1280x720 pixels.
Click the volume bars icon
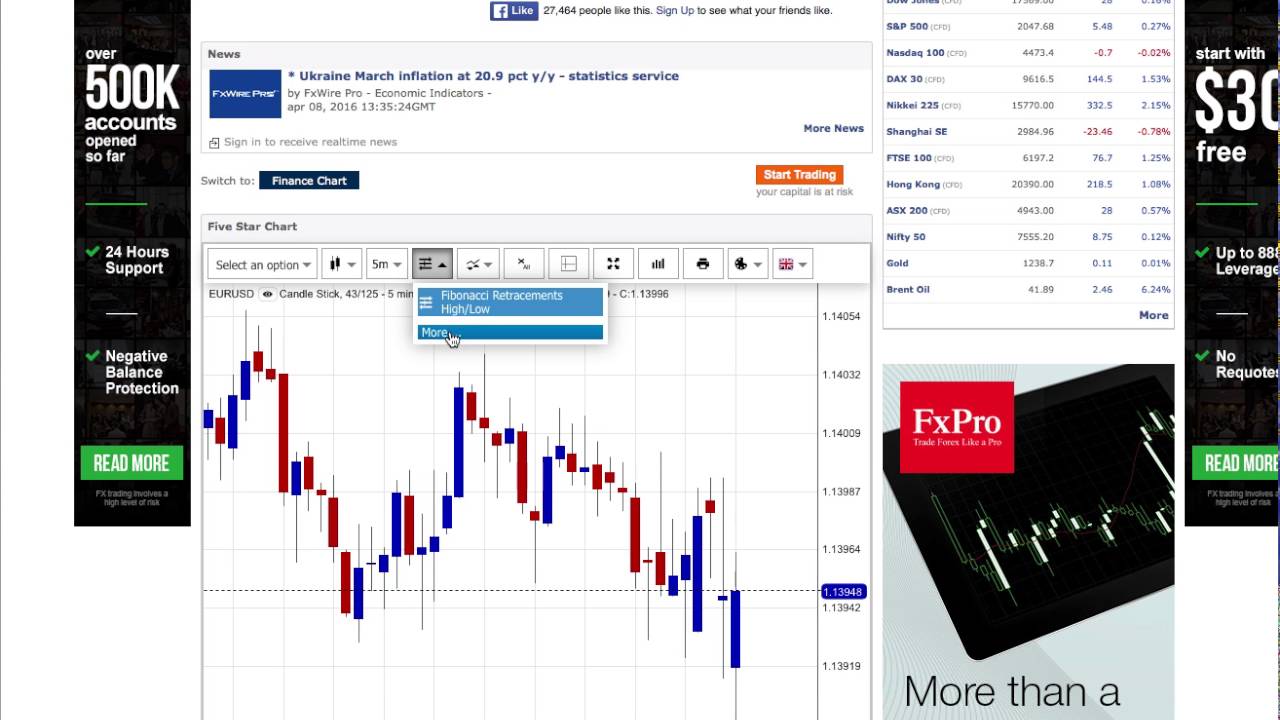tap(658, 264)
